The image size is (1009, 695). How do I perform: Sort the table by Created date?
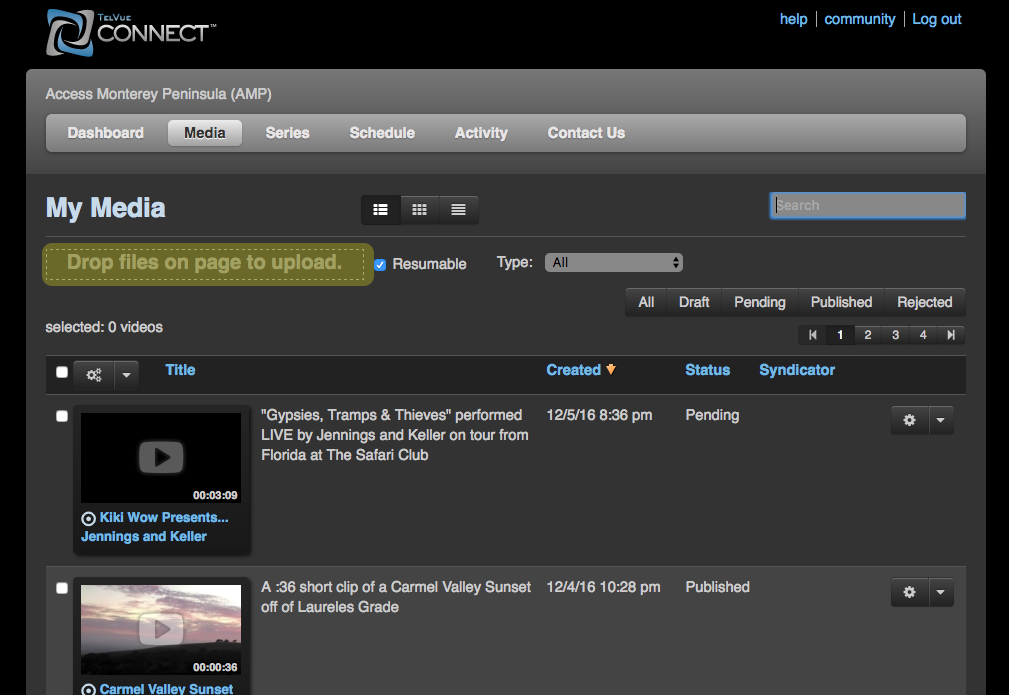[573, 370]
